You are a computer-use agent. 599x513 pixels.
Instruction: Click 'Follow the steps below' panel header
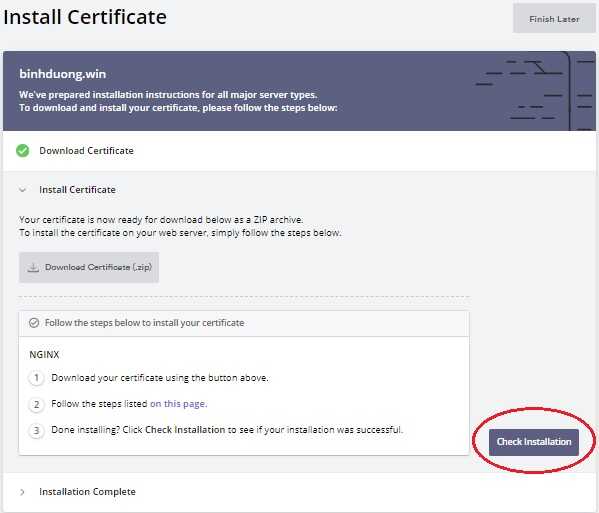click(244, 323)
